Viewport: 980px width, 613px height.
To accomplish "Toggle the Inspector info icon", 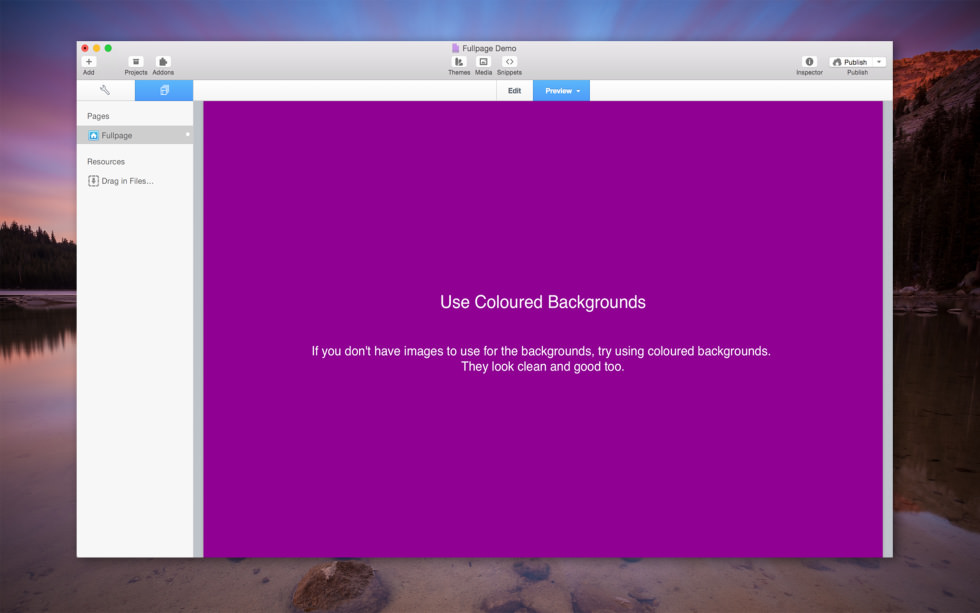I will (809, 62).
